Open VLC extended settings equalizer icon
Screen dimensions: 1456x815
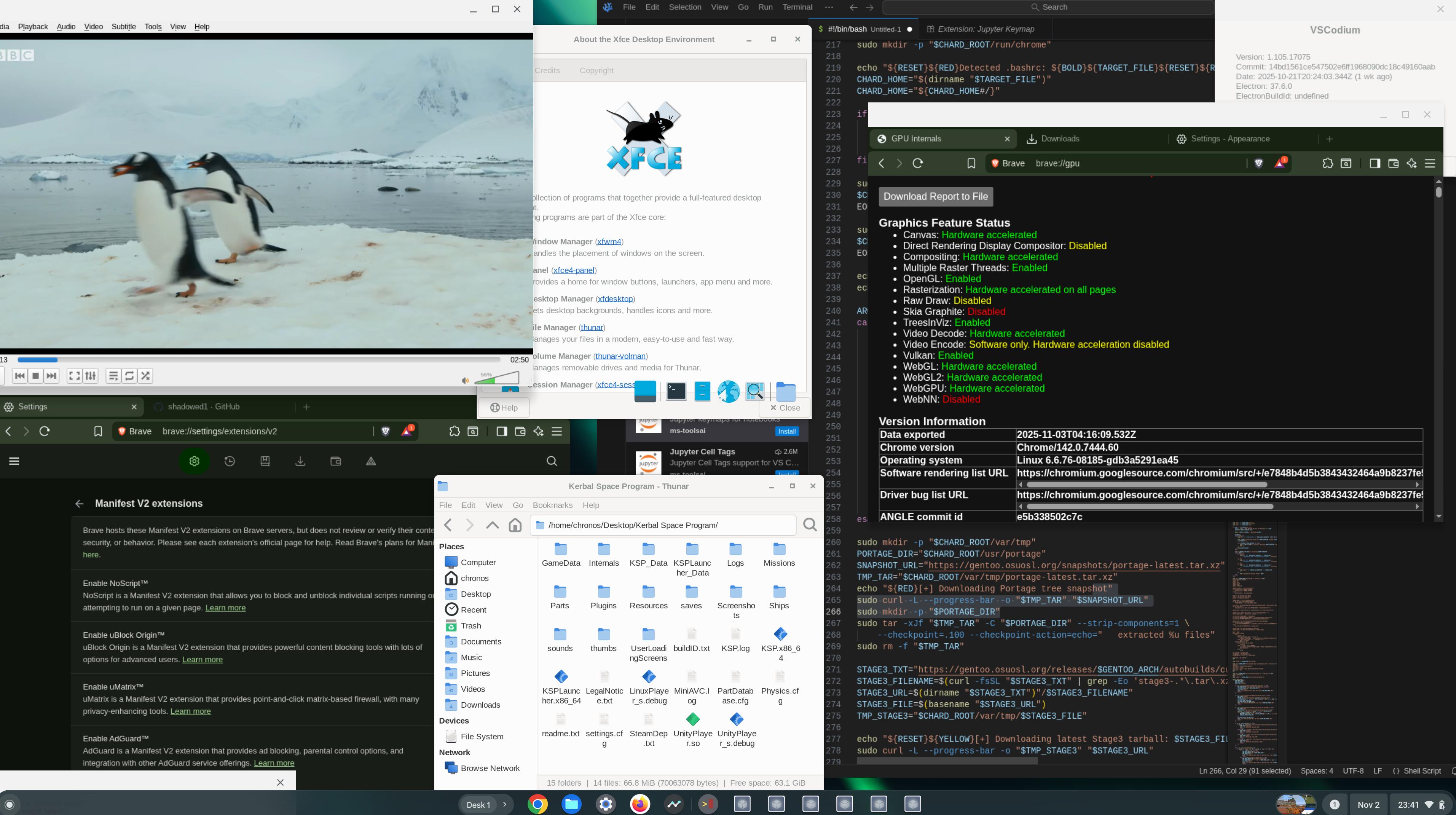[91, 376]
